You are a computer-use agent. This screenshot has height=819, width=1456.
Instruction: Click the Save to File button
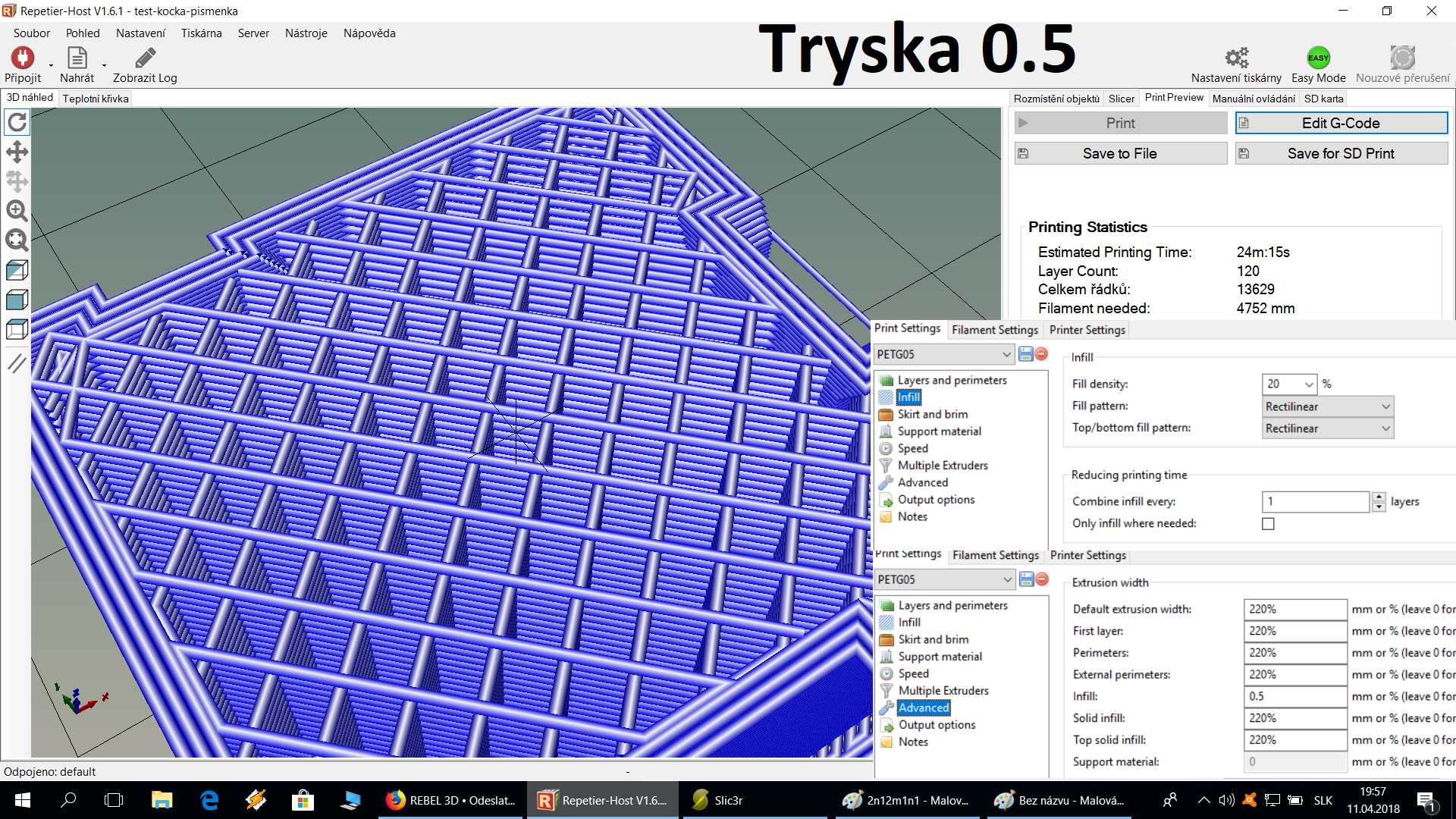click(x=1120, y=153)
